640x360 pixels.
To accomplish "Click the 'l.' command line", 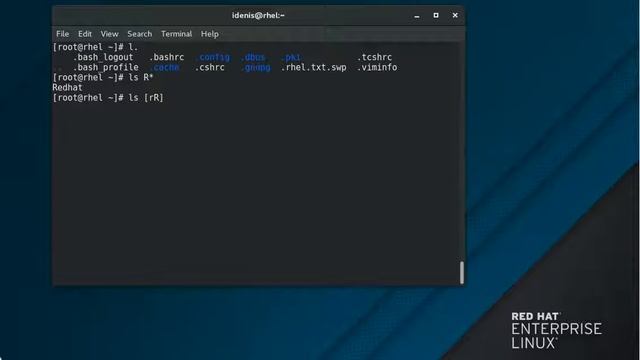I will point(95,47).
